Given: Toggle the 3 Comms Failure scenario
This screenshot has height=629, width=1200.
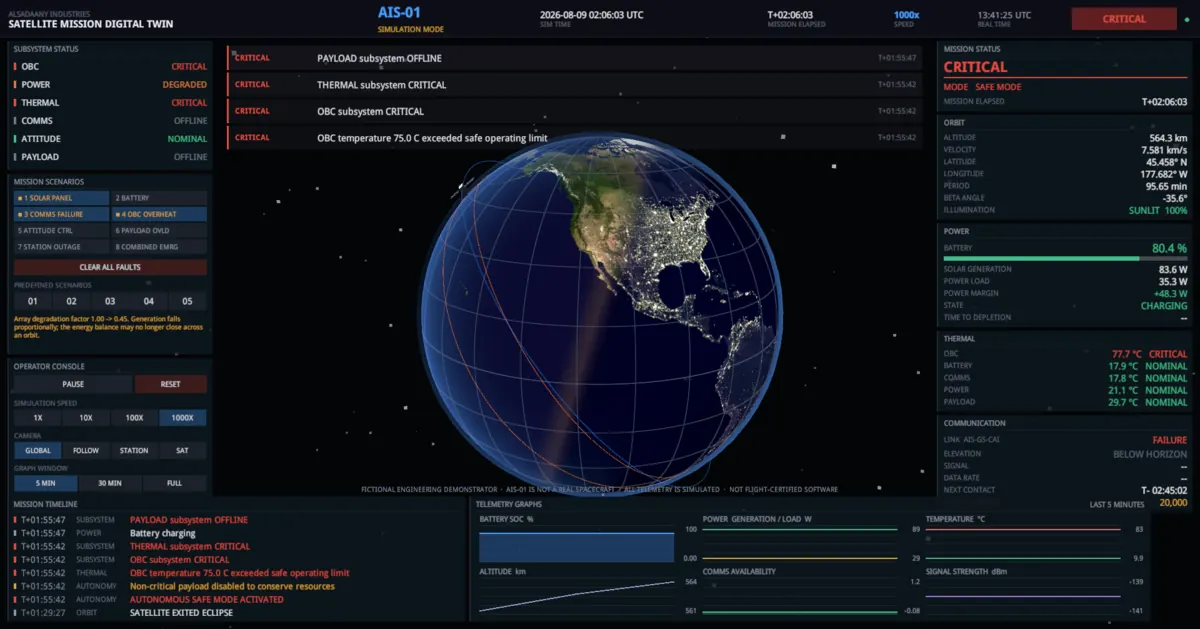Looking at the screenshot, I should [x=62, y=214].
